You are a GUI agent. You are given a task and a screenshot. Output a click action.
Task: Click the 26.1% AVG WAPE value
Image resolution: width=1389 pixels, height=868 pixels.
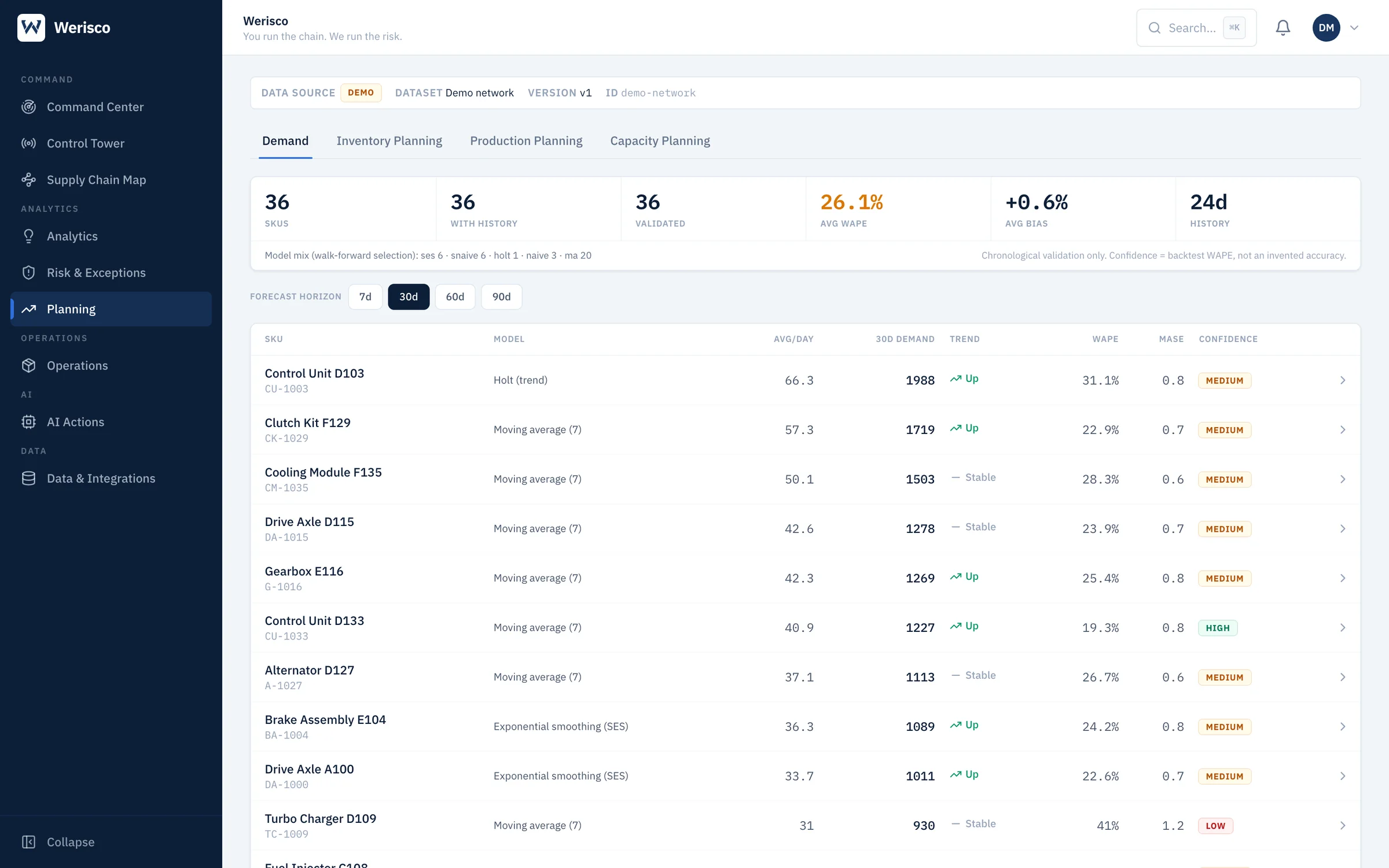[x=851, y=202]
